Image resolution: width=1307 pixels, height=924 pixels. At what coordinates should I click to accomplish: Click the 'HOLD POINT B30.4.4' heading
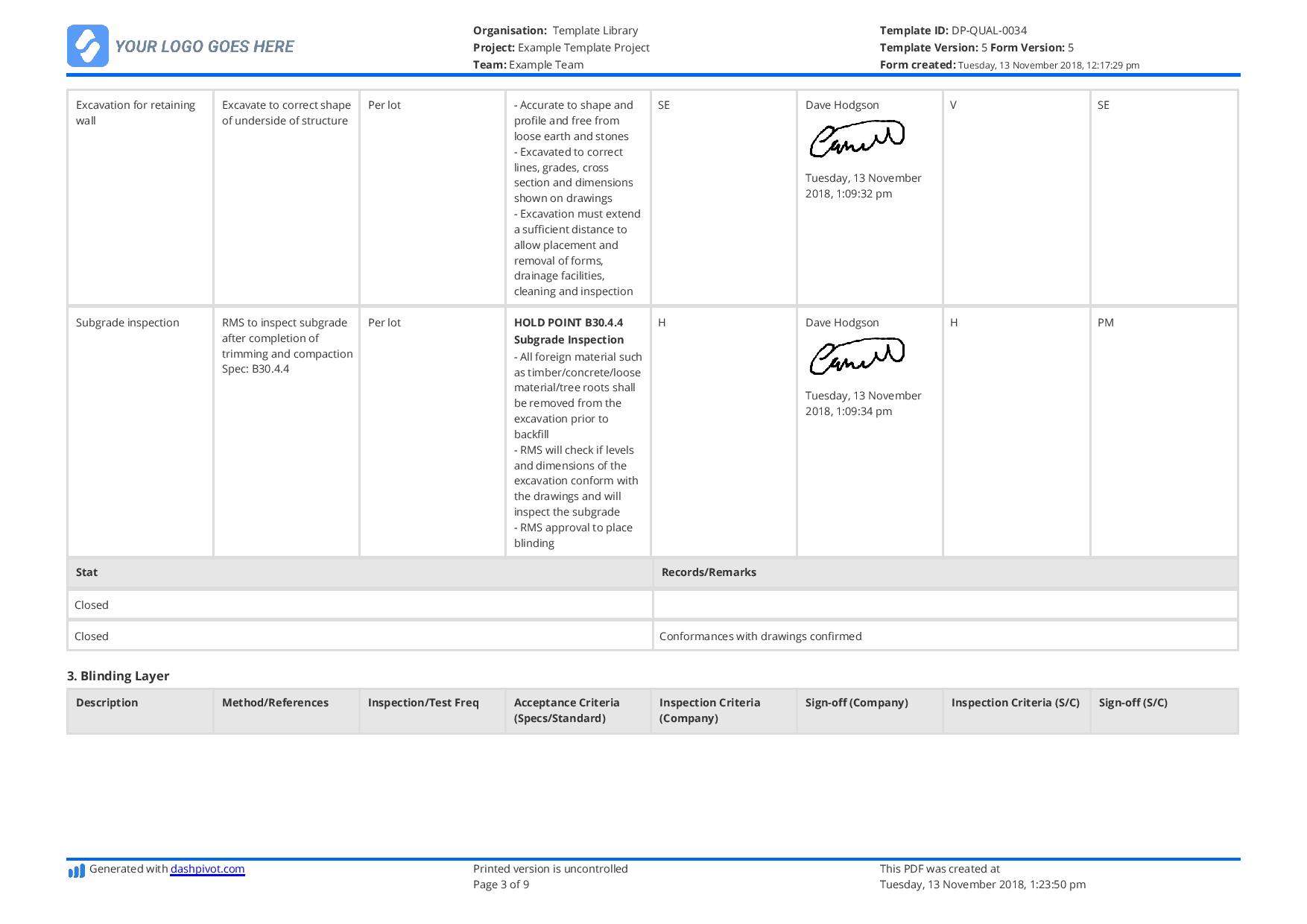[569, 323]
